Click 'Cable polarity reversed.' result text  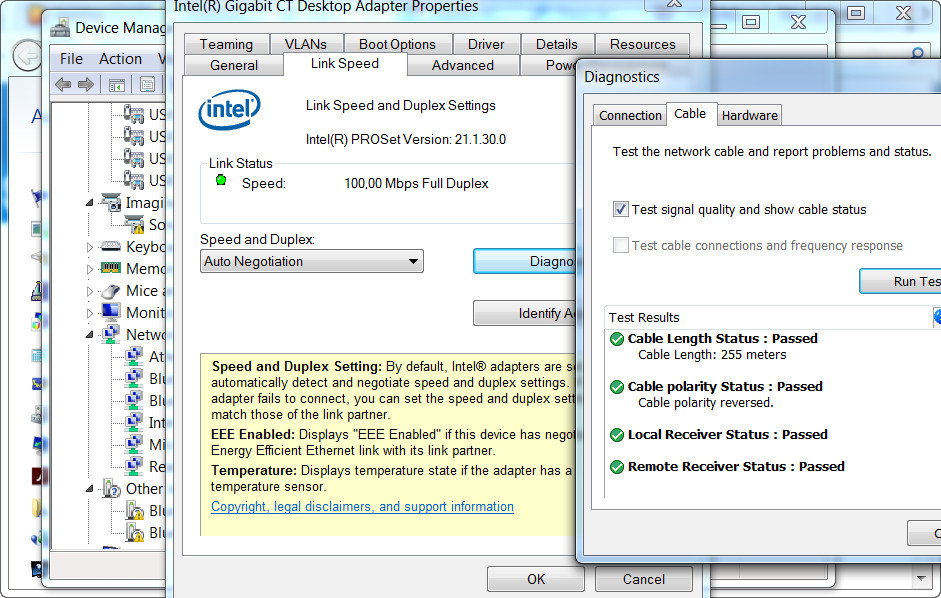click(x=706, y=402)
